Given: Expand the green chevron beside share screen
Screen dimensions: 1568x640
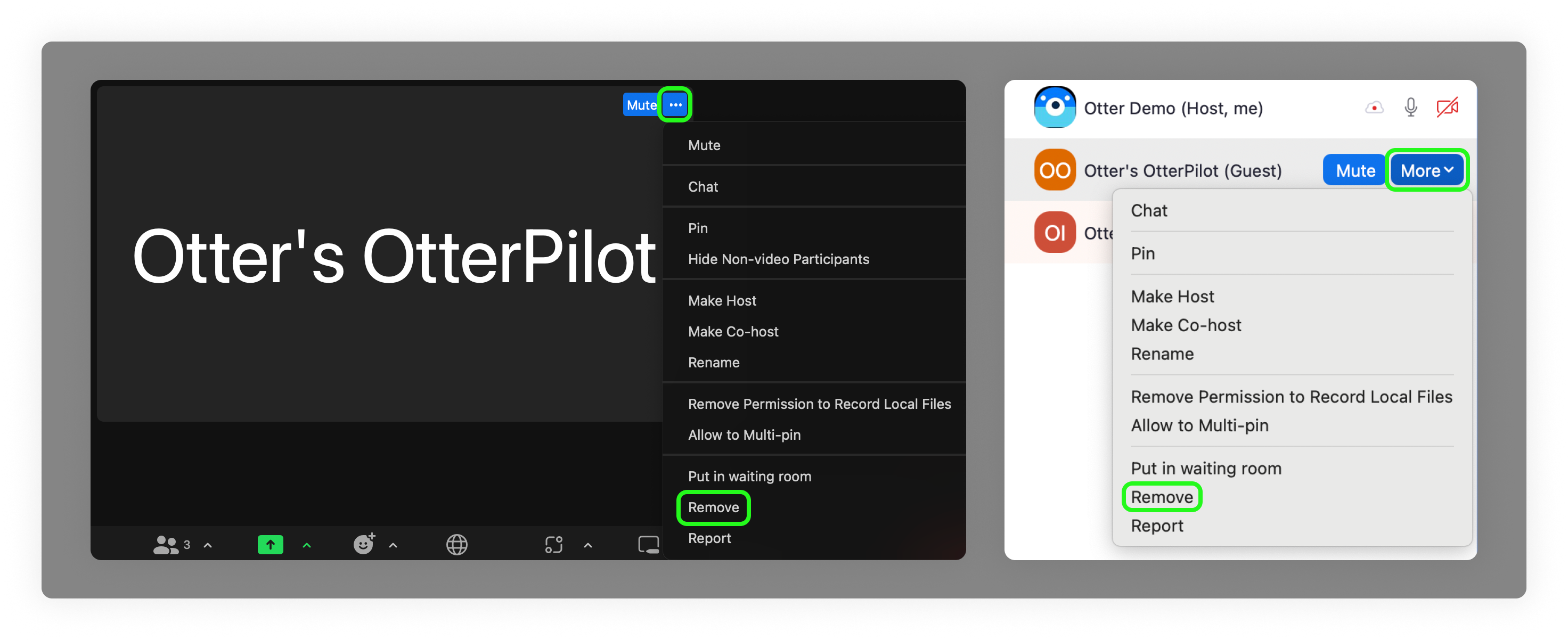Looking at the screenshot, I should point(307,545).
